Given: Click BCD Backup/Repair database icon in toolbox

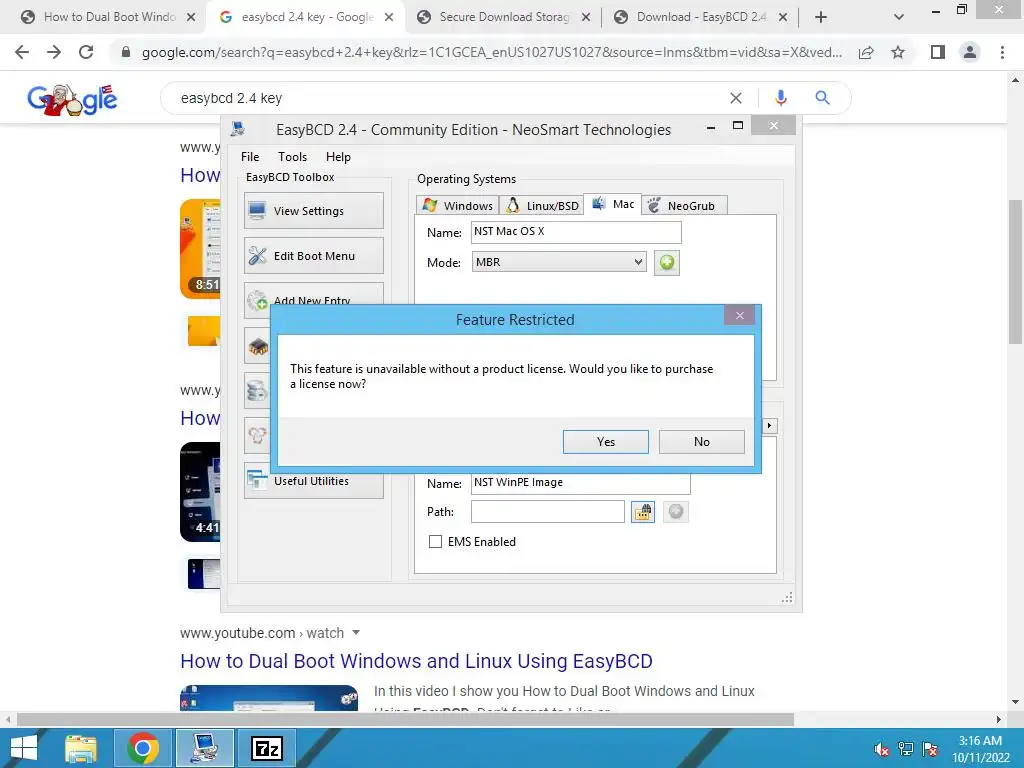Looking at the screenshot, I should pos(257,390).
